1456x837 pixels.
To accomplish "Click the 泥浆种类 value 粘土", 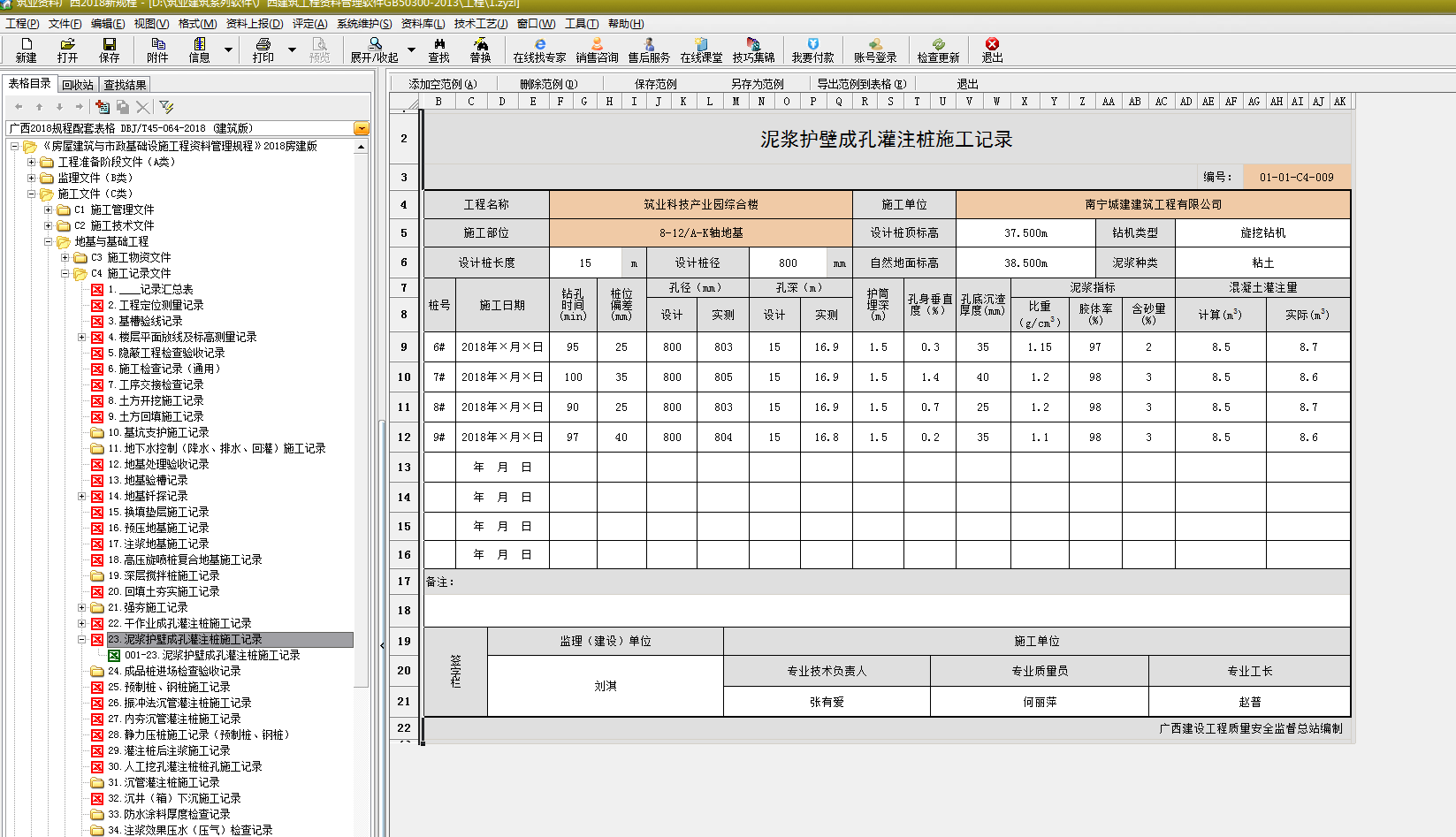I will tap(1262, 263).
